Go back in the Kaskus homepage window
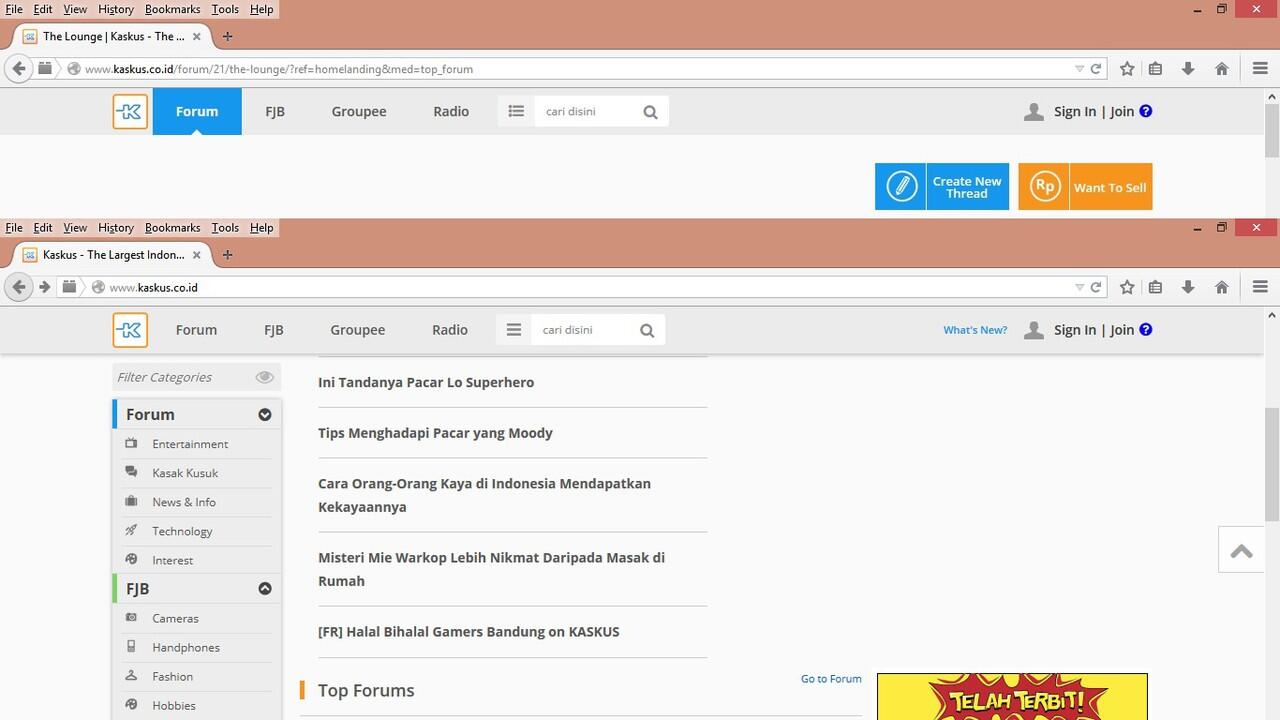Screen dimensions: 1280x720 (19, 287)
